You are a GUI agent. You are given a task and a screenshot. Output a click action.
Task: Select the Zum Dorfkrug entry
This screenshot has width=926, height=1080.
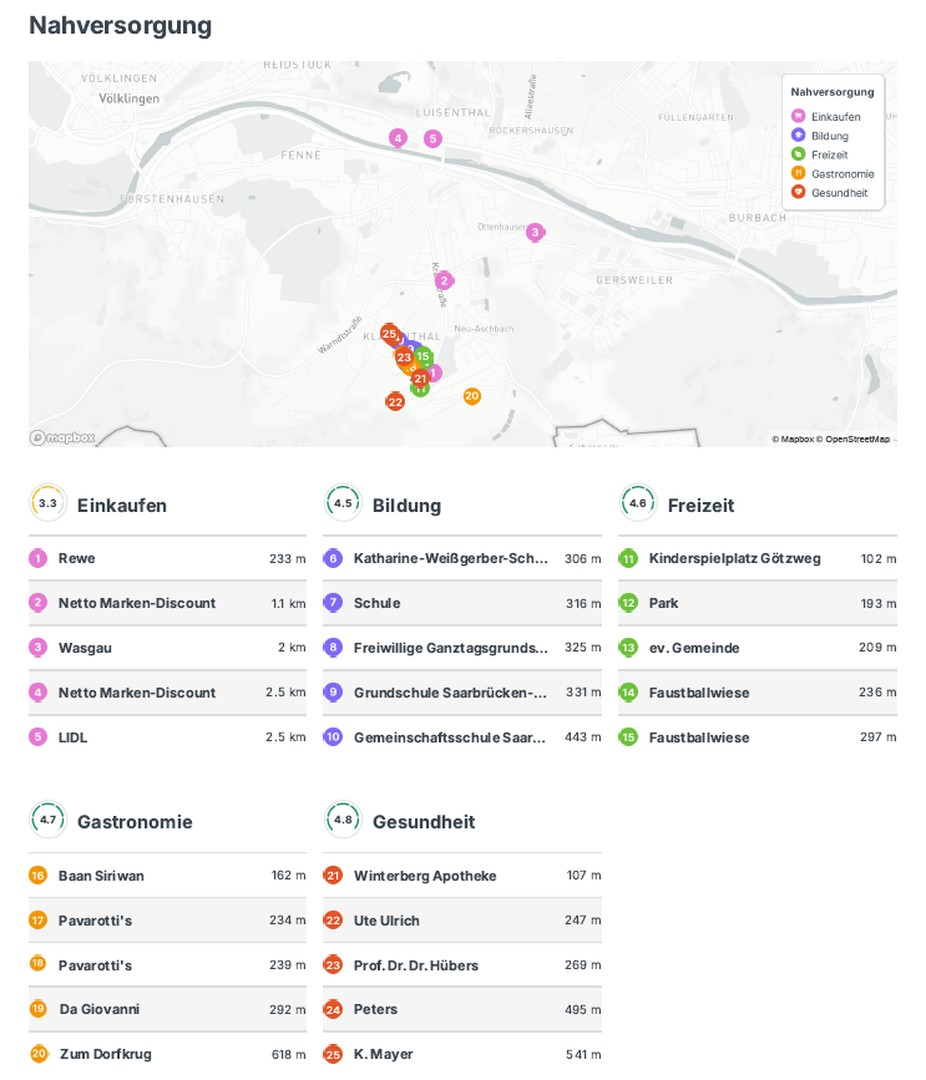167,1054
